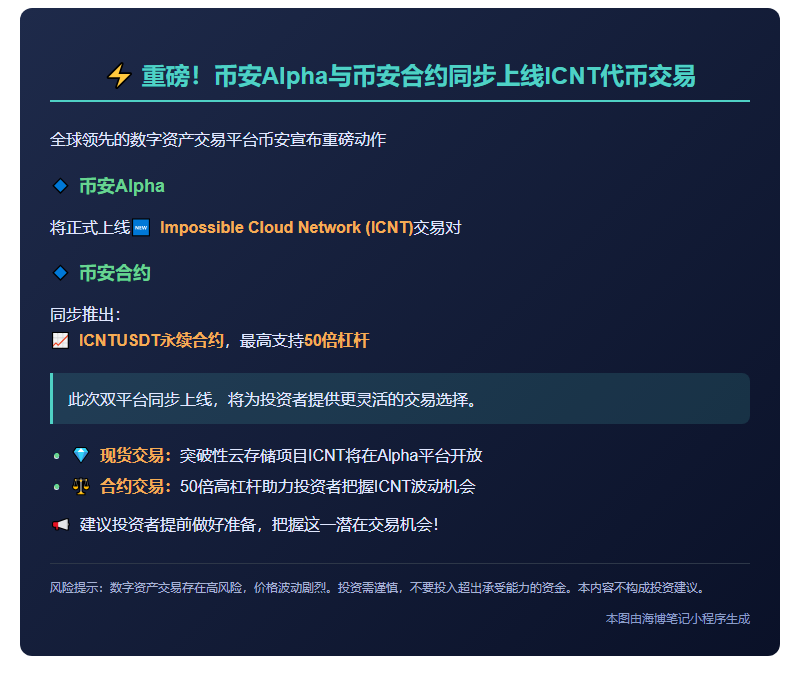Image resolution: width=800 pixels, height=687 pixels.
Task: Click the NEW badge icon before Impossible Cloud
Action: pyautogui.click(x=141, y=227)
